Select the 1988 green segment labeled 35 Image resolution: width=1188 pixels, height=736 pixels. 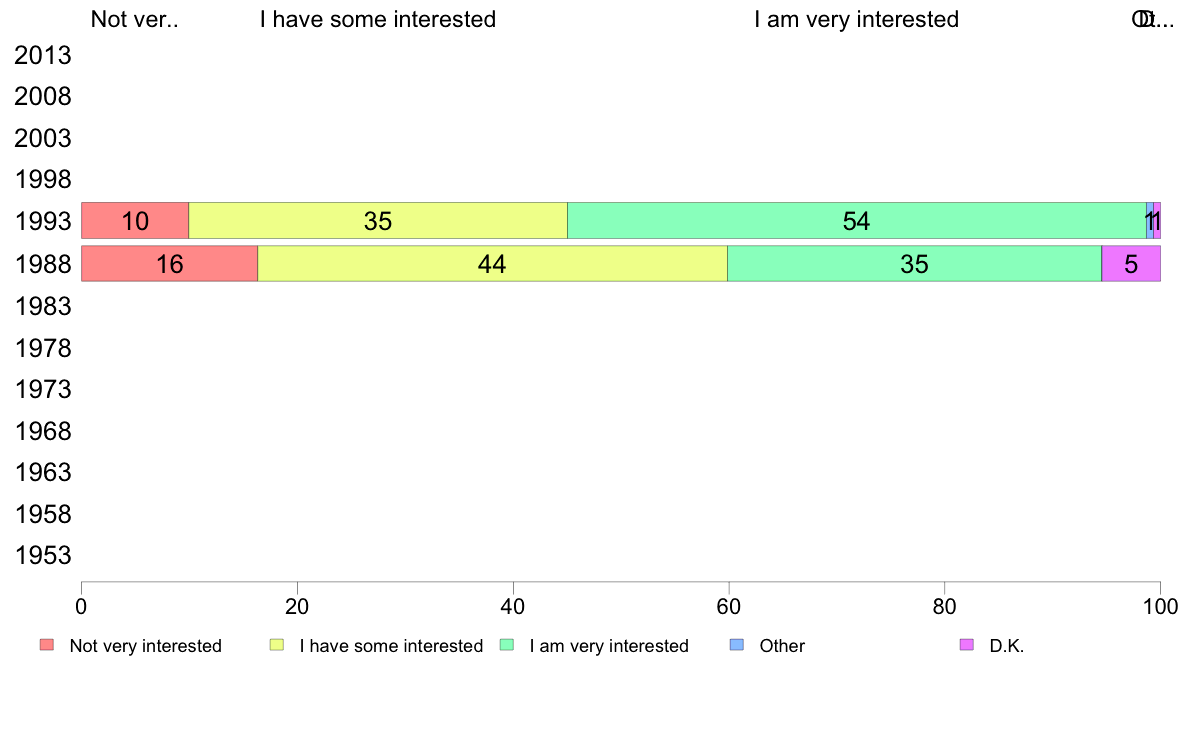click(x=914, y=264)
